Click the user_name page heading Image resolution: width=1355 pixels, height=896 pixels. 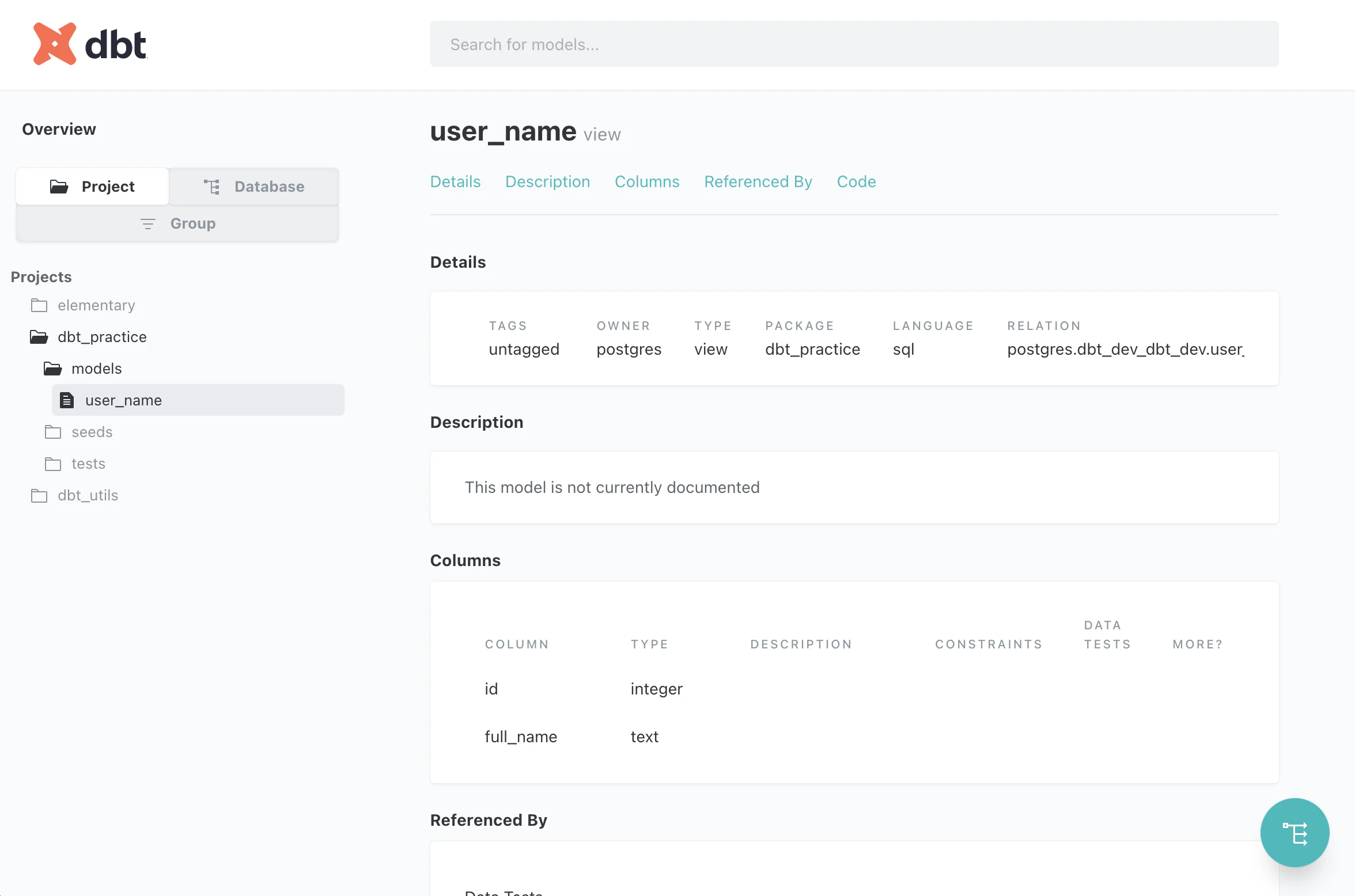[503, 131]
